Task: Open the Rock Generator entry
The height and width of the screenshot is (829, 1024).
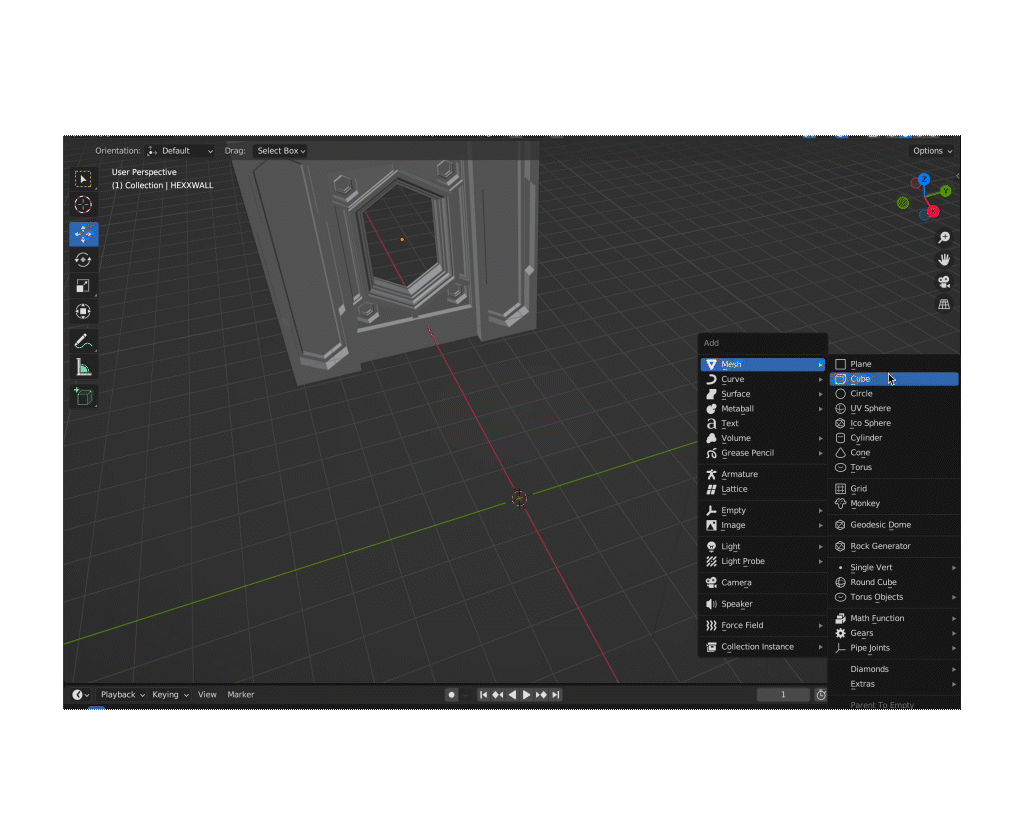Action: (894, 546)
